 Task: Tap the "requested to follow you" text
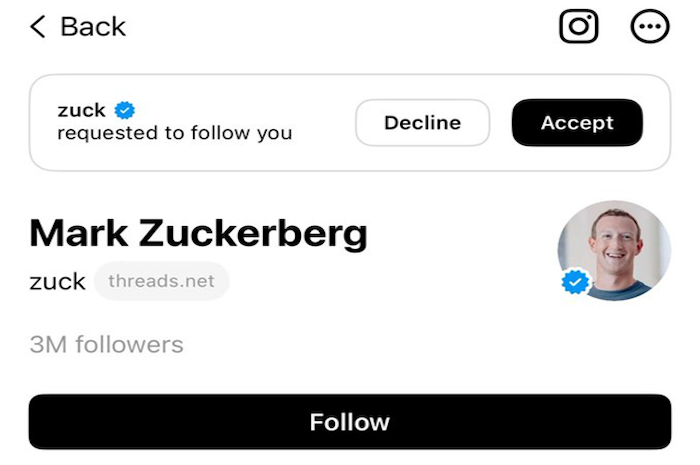pos(174,133)
